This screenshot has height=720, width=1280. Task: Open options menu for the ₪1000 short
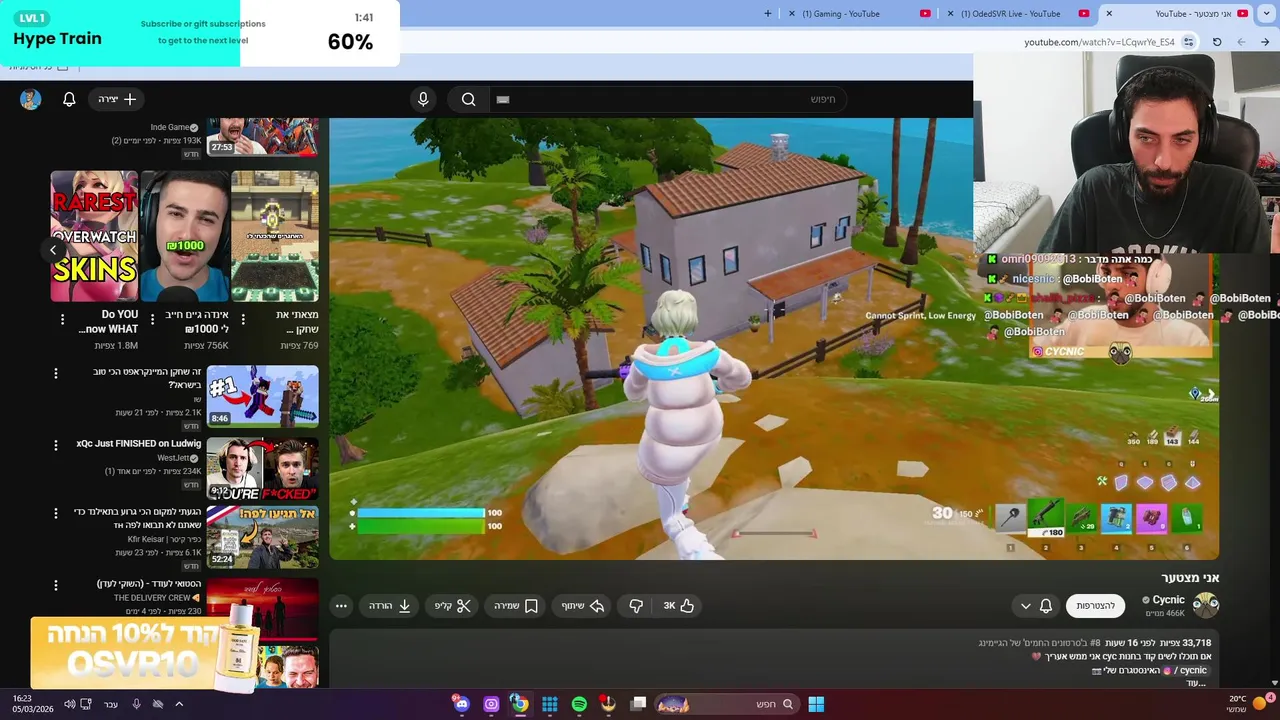(x=152, y=320)
